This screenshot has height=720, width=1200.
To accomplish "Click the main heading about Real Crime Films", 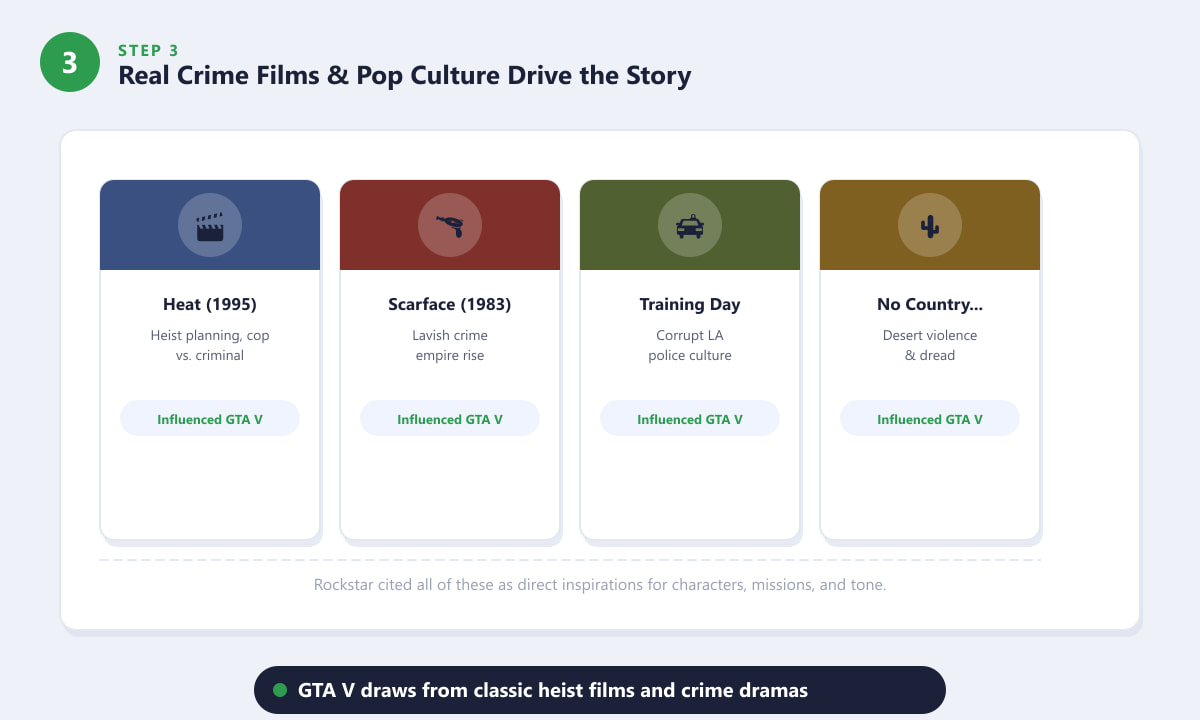I will (405, 75).
